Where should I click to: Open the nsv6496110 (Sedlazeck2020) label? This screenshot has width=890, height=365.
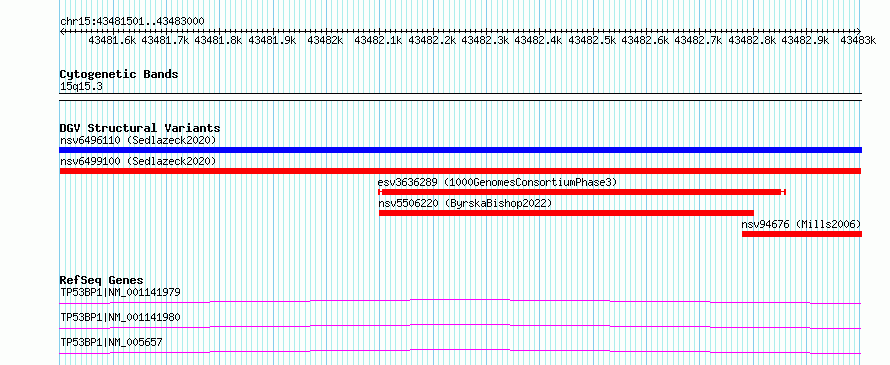pyautogui.click(x=138, y=140)
